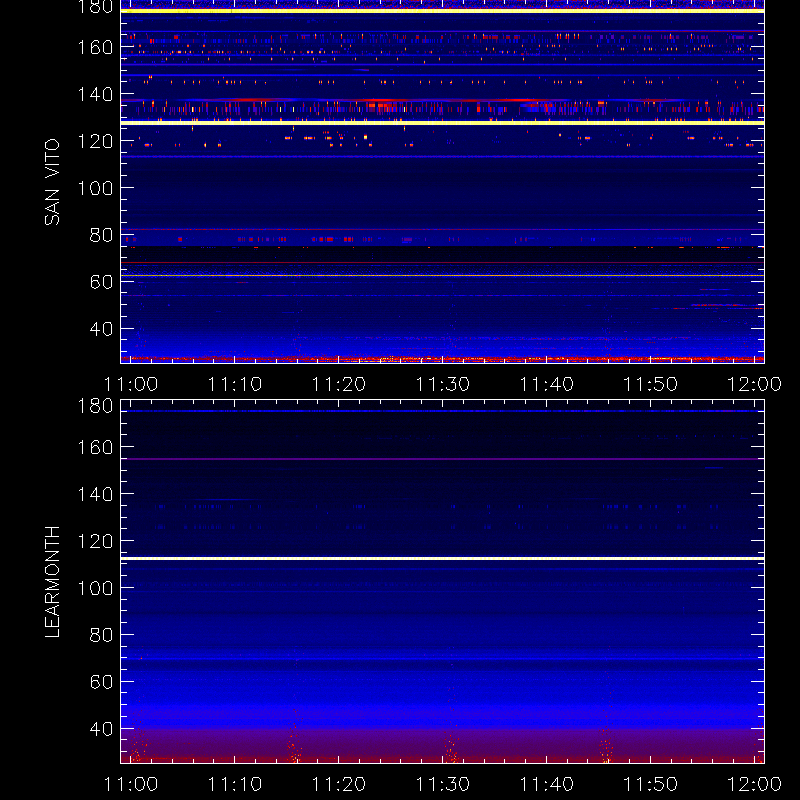This screenshot has height=800, width=800.
Task: Select the 60 label on San Vito axis
Action: coord(101,282)
